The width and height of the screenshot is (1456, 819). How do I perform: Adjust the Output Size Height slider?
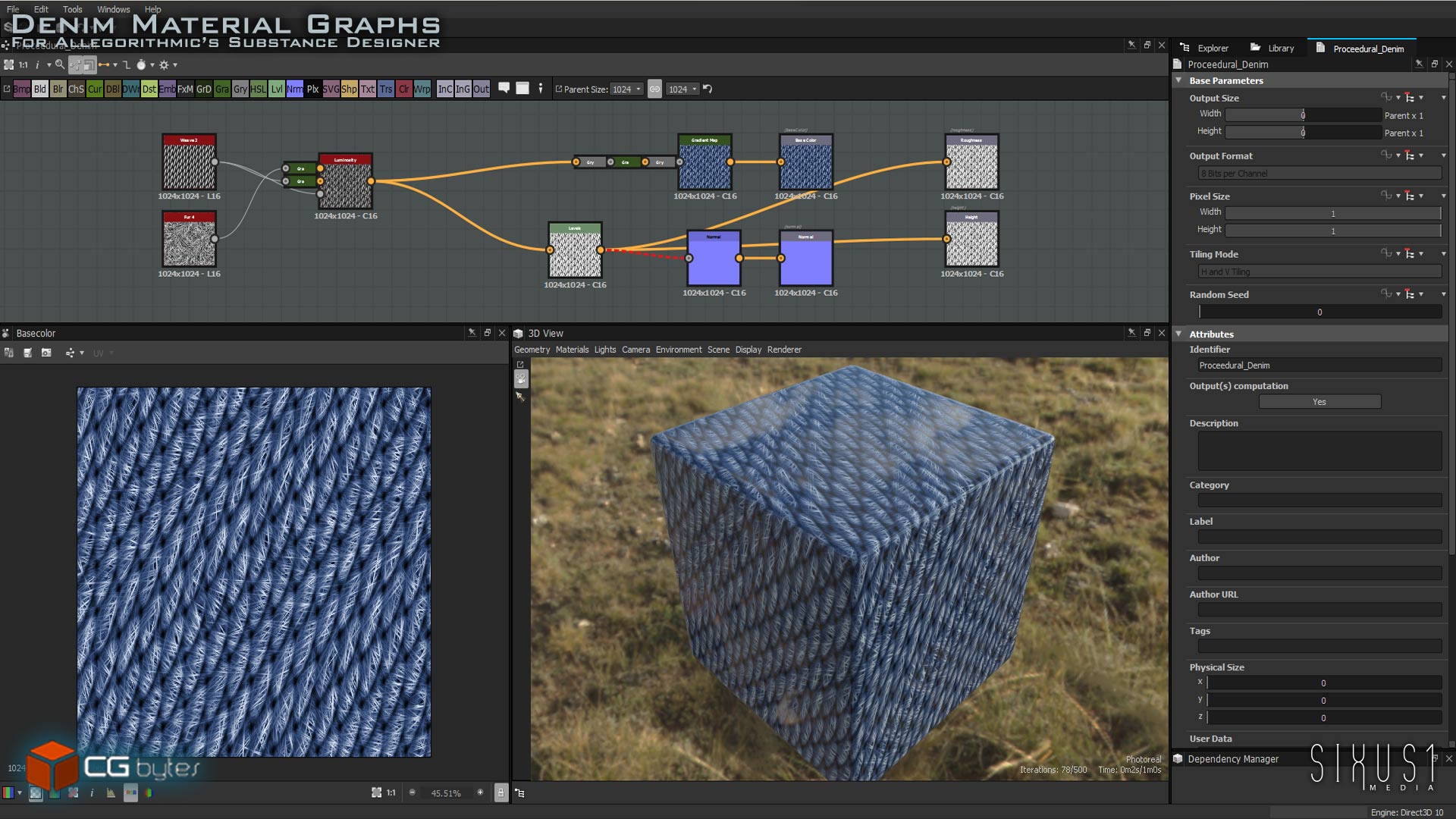coord(1303,133)
